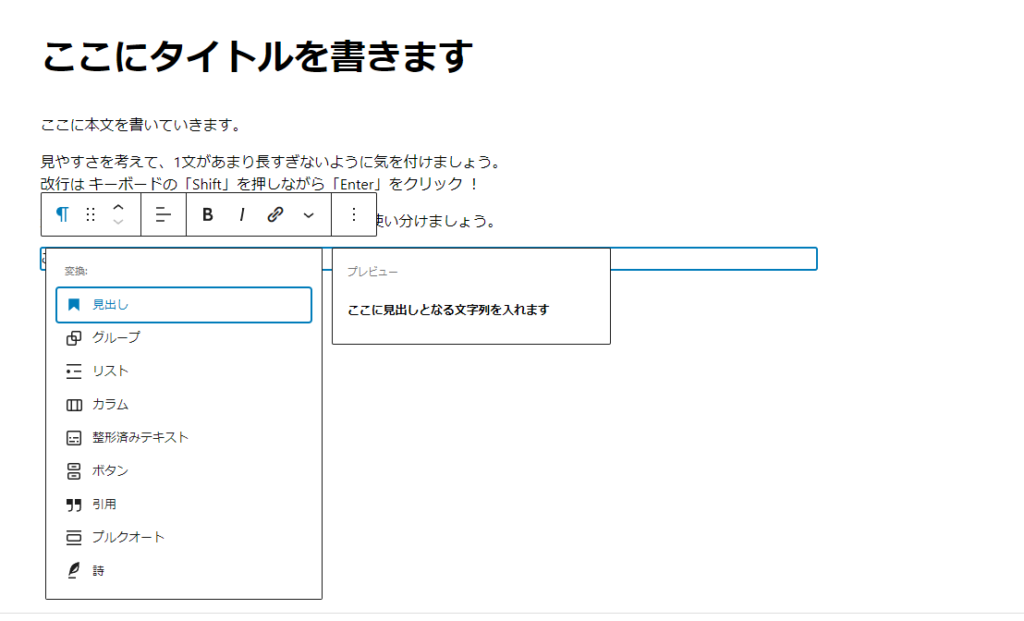The image size is (1024, 621).
Task: Choose the カラム block option
Action: pyautogui.click(x=110, y=404)
